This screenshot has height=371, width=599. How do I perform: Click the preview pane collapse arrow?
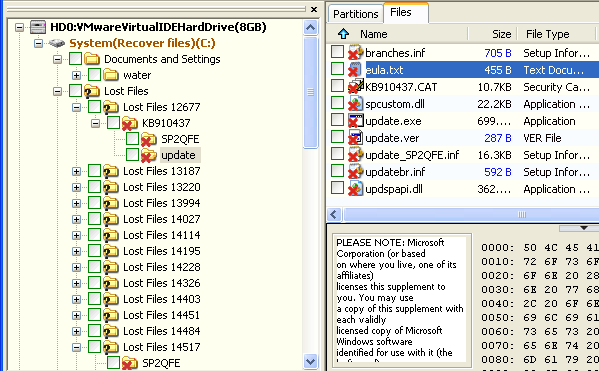[x=583, y=228]
